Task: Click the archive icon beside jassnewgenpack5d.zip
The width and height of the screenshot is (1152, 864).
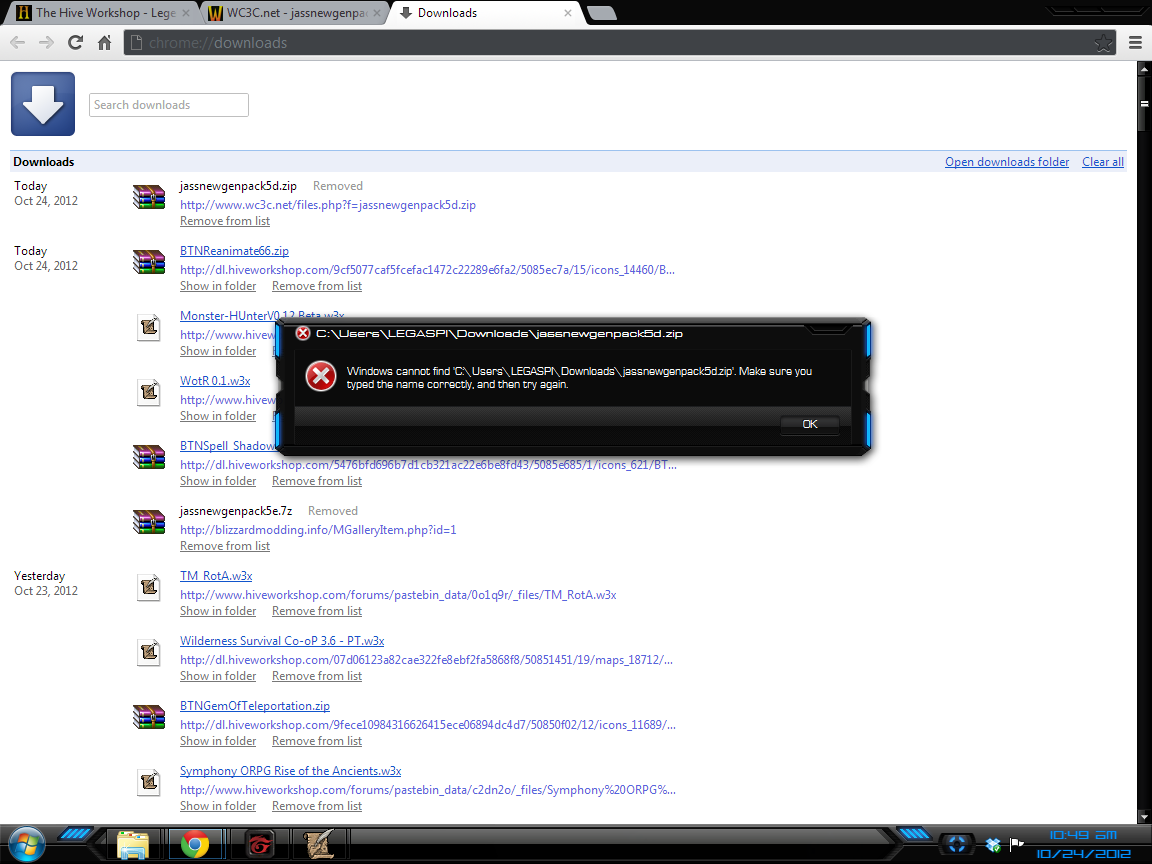Action: (149, 196)
